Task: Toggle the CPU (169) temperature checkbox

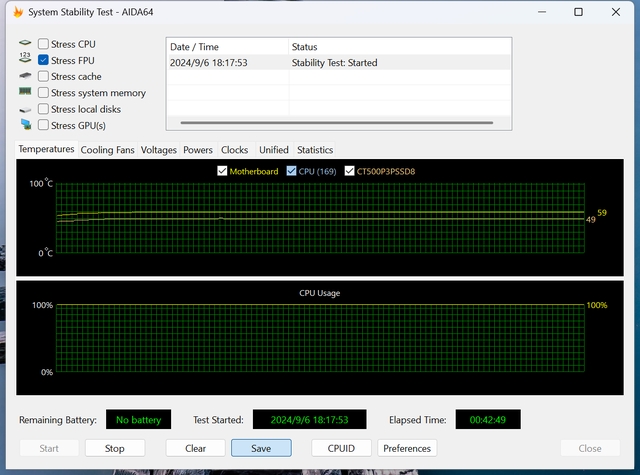Action: pos(291,171)
